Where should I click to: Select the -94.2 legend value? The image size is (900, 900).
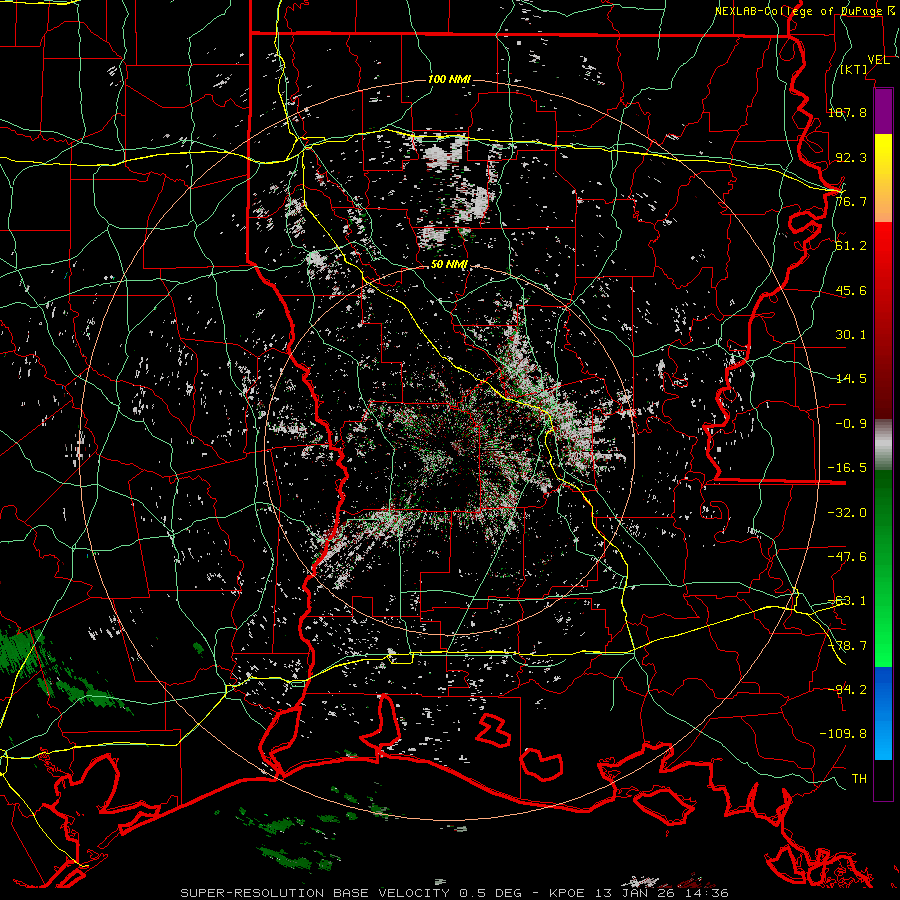[x=847, y=689]
